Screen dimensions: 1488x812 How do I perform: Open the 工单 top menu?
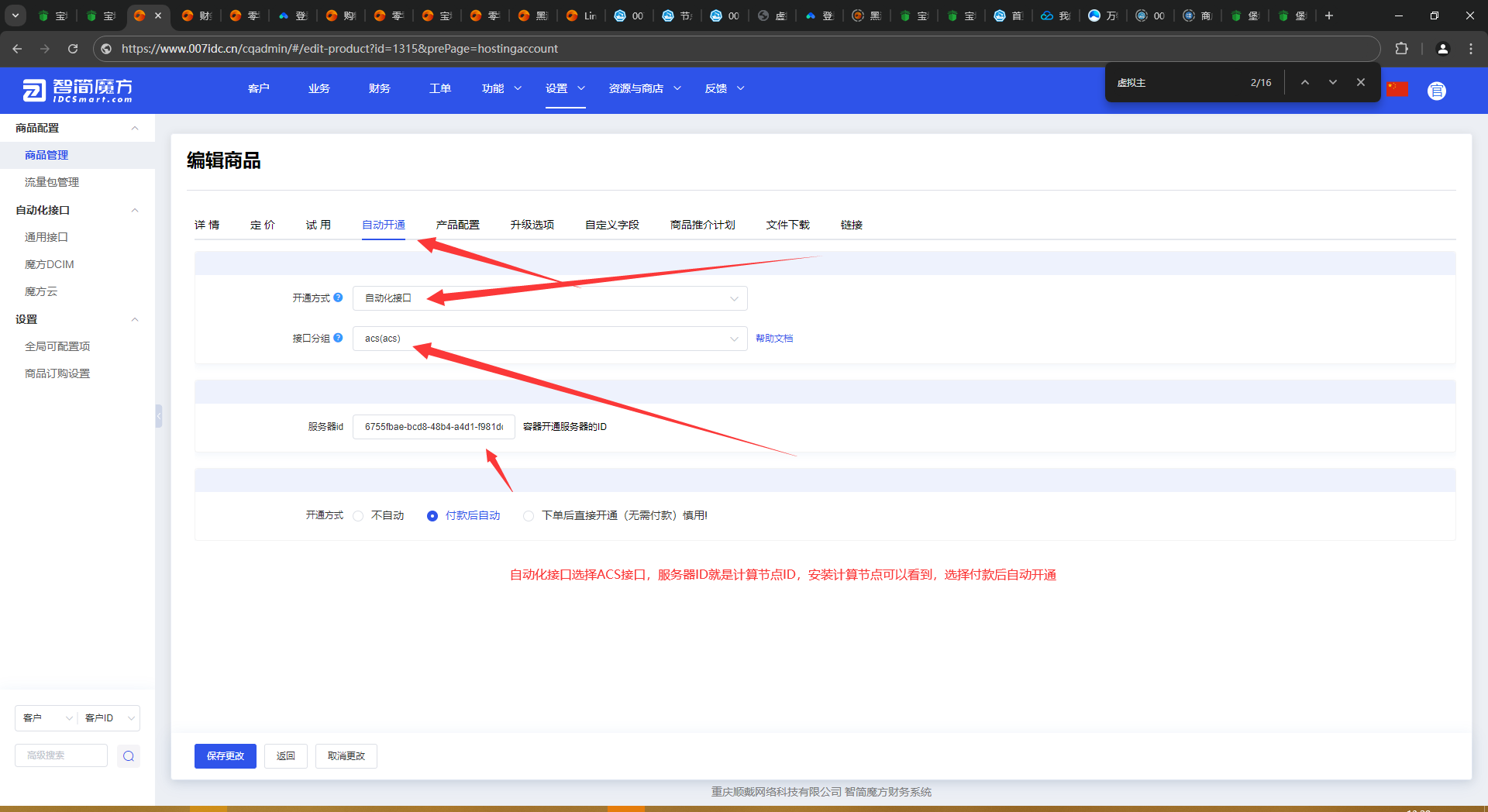click(440, 88)
